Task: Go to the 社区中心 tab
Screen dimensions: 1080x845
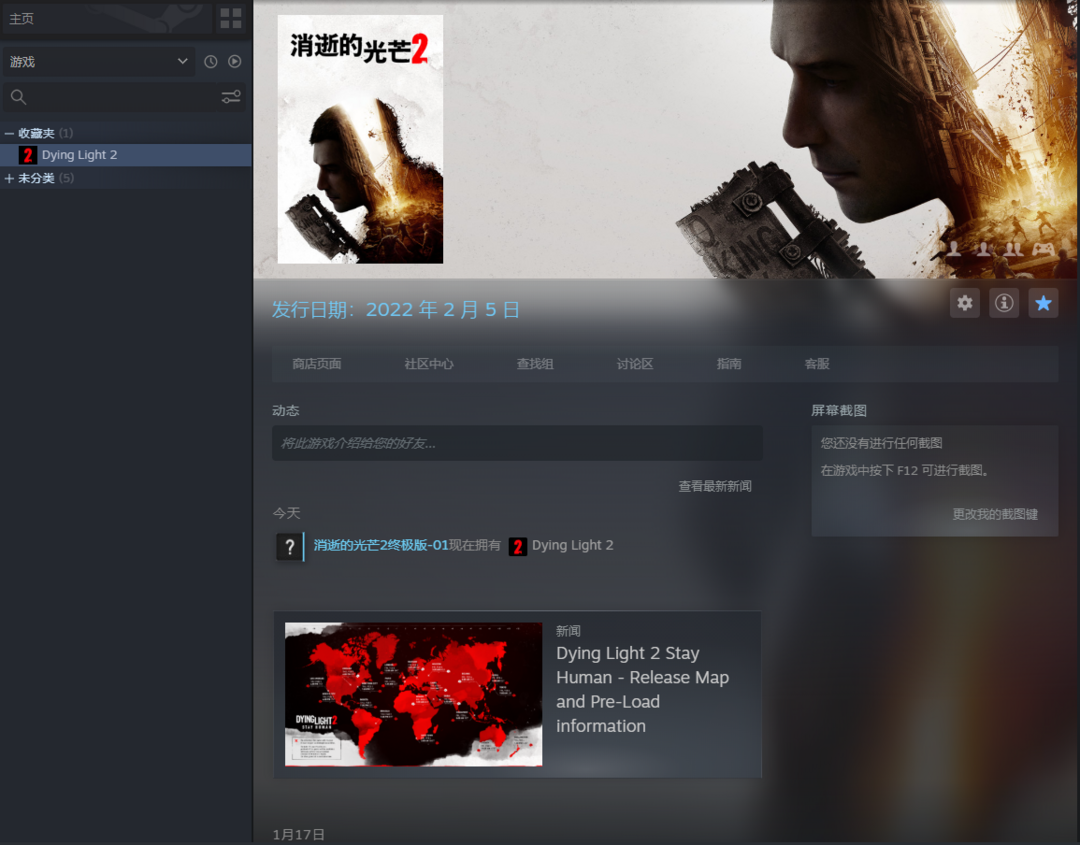Action: point(429,364)
